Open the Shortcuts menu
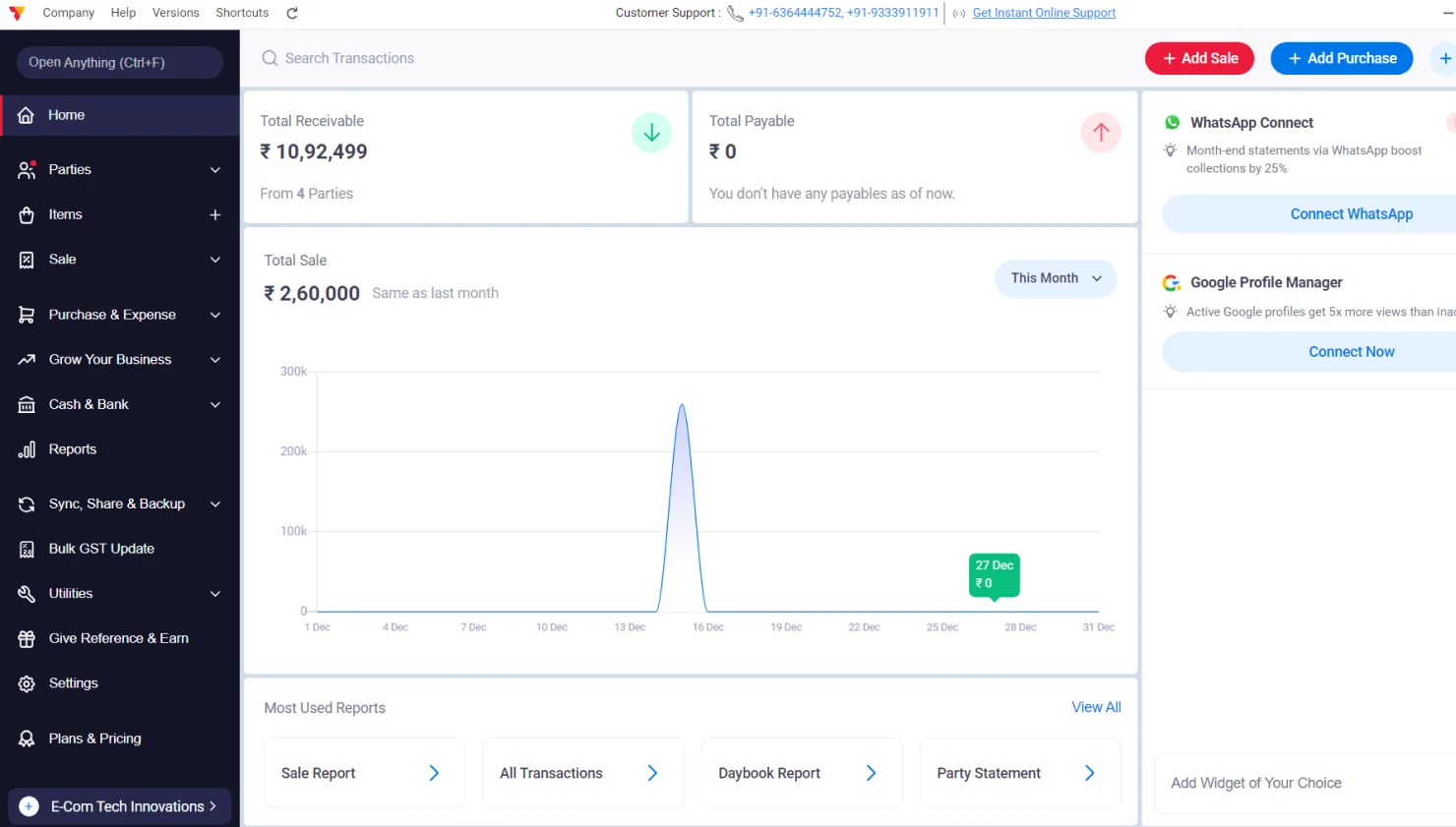Screen dimensions: 1456x827 (242, 13)
